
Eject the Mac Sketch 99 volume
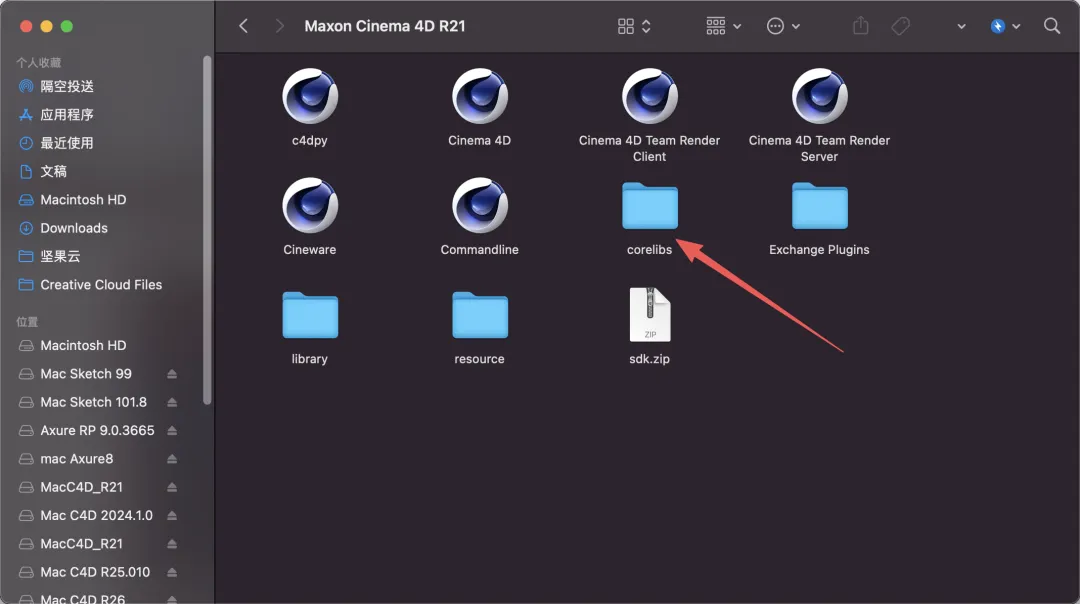pos(172,374)
